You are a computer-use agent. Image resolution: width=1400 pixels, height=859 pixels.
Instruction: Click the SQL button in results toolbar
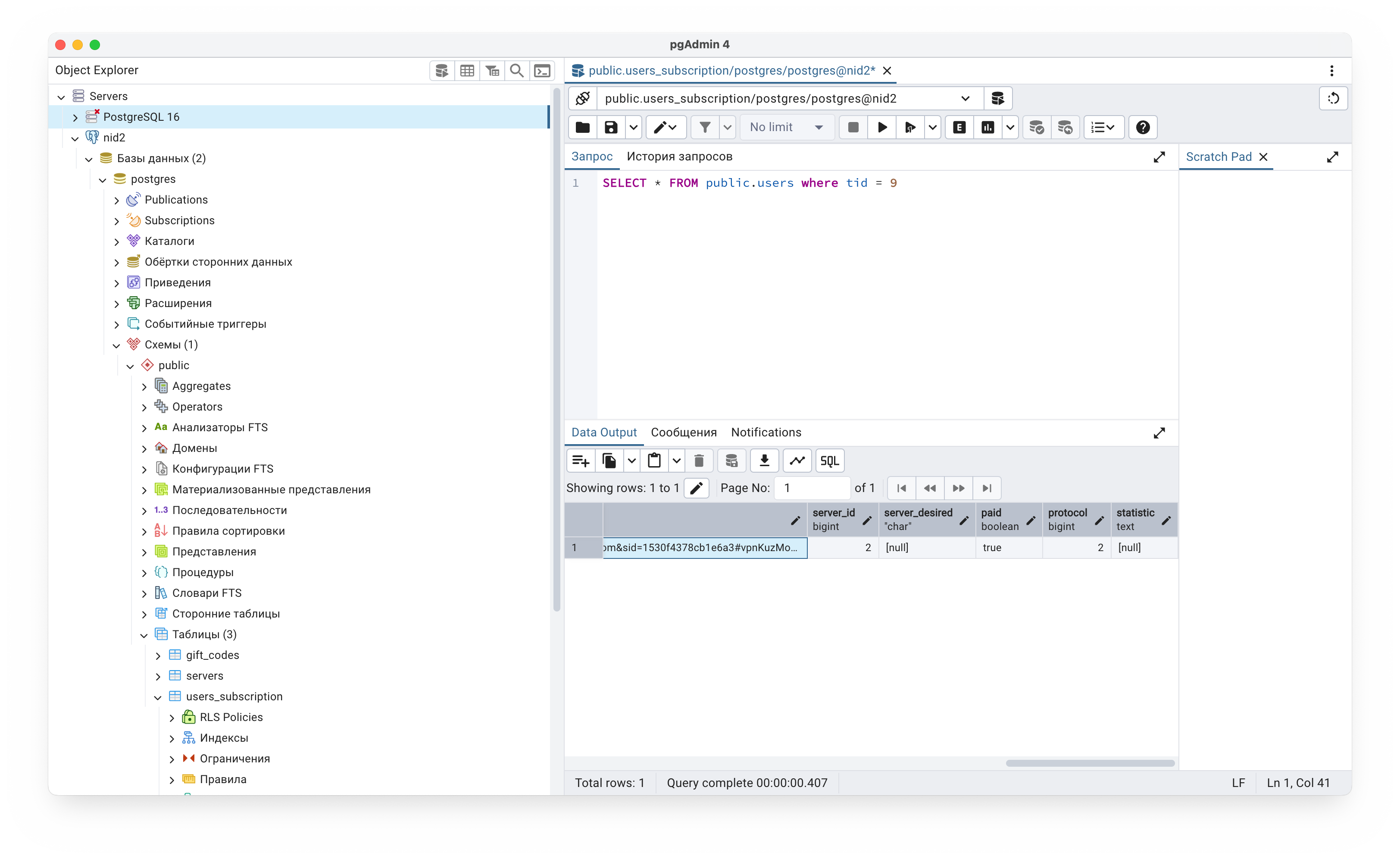(830, 461)
